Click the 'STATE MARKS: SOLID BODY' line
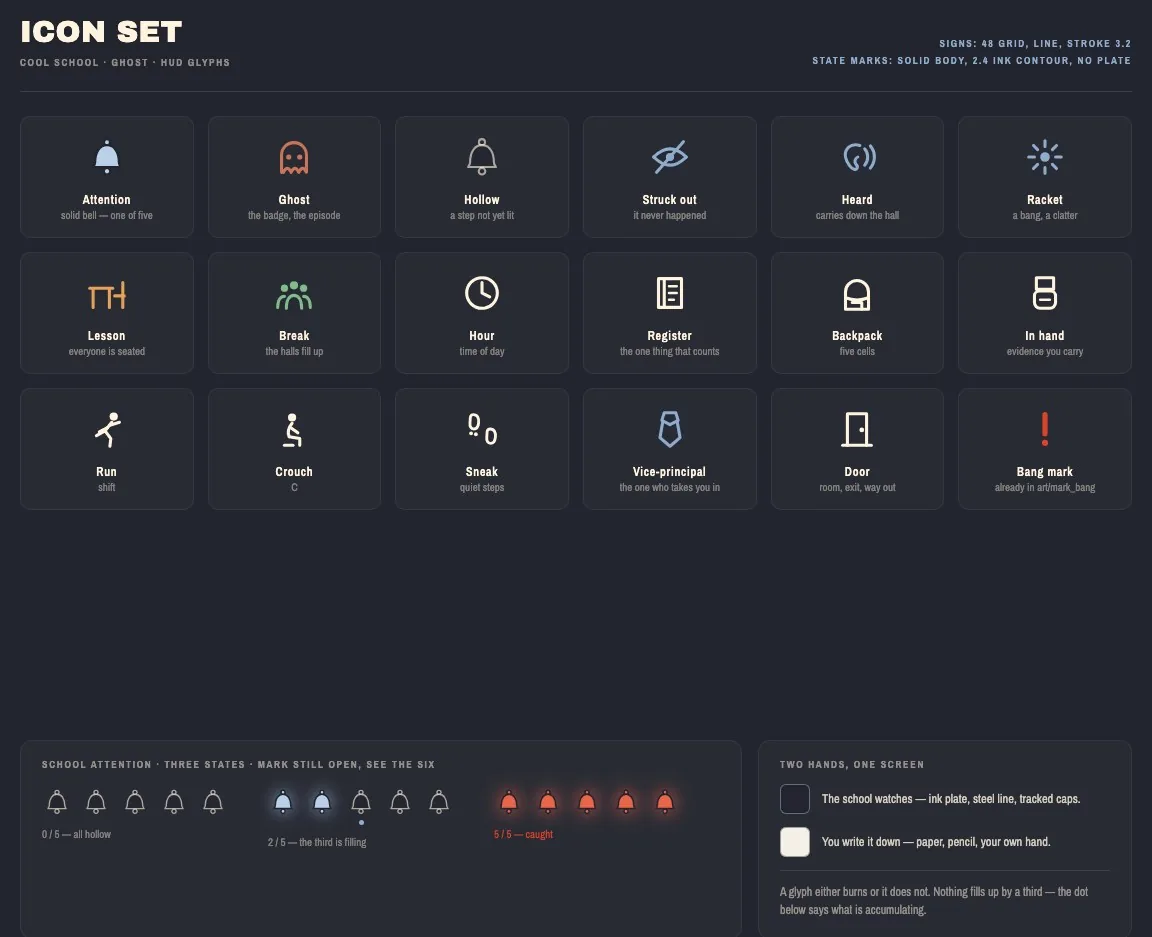The width and height of the screenshot is (1152, 937). [971, 60]
